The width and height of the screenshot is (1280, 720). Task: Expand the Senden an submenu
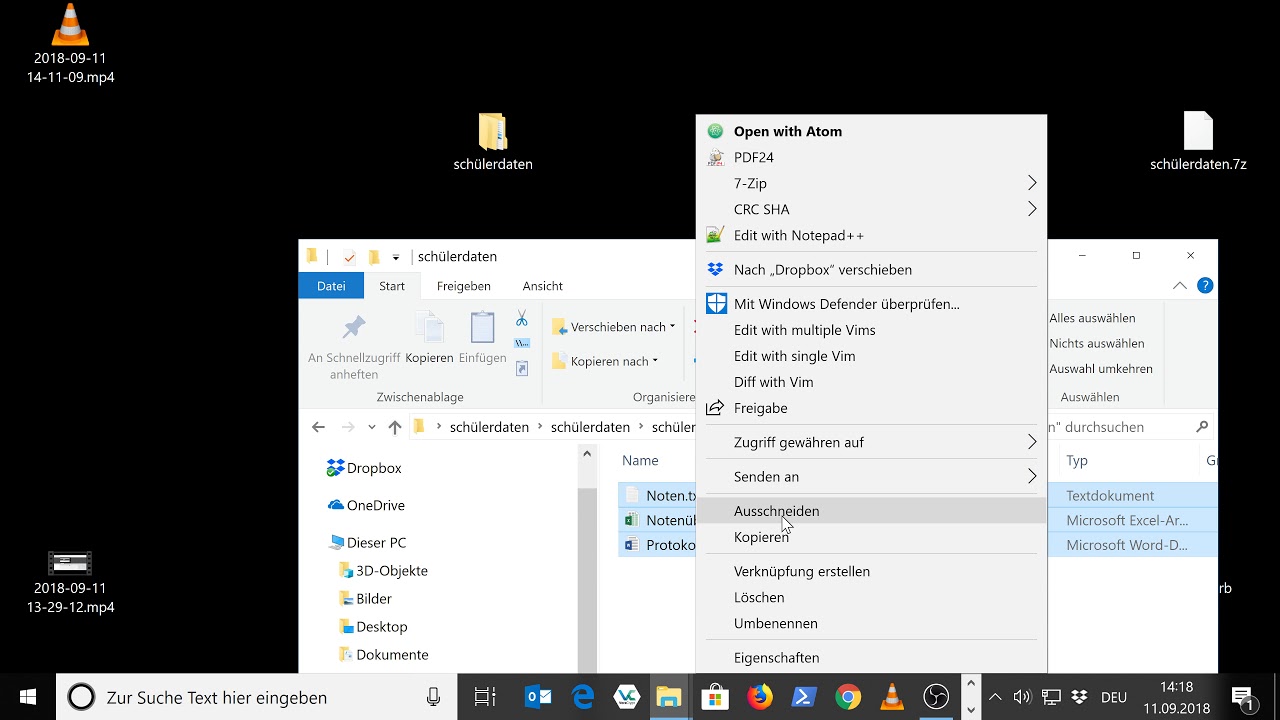871,476
